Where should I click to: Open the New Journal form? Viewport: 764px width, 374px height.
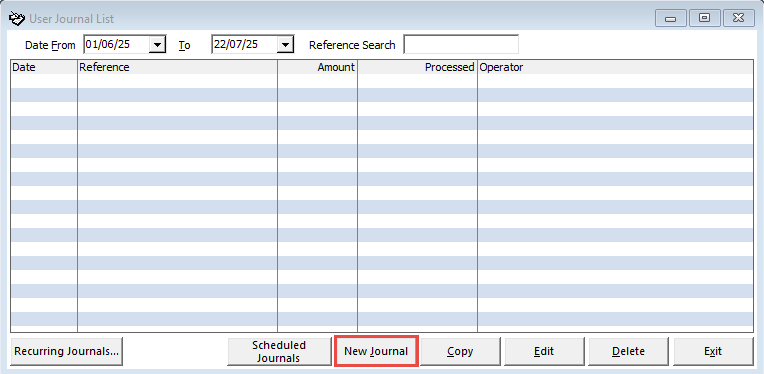(x=376, y=351)
